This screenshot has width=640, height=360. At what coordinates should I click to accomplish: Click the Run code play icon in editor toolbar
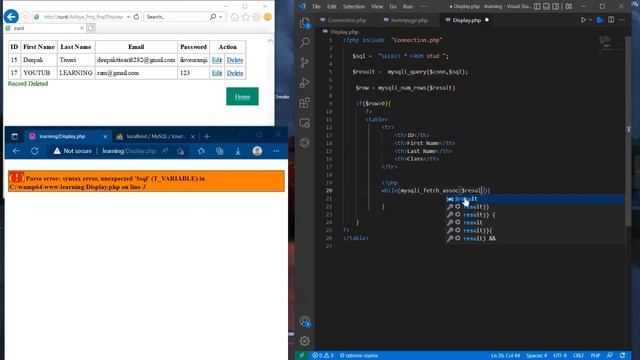pyautogui.click(x=583, y=20)
